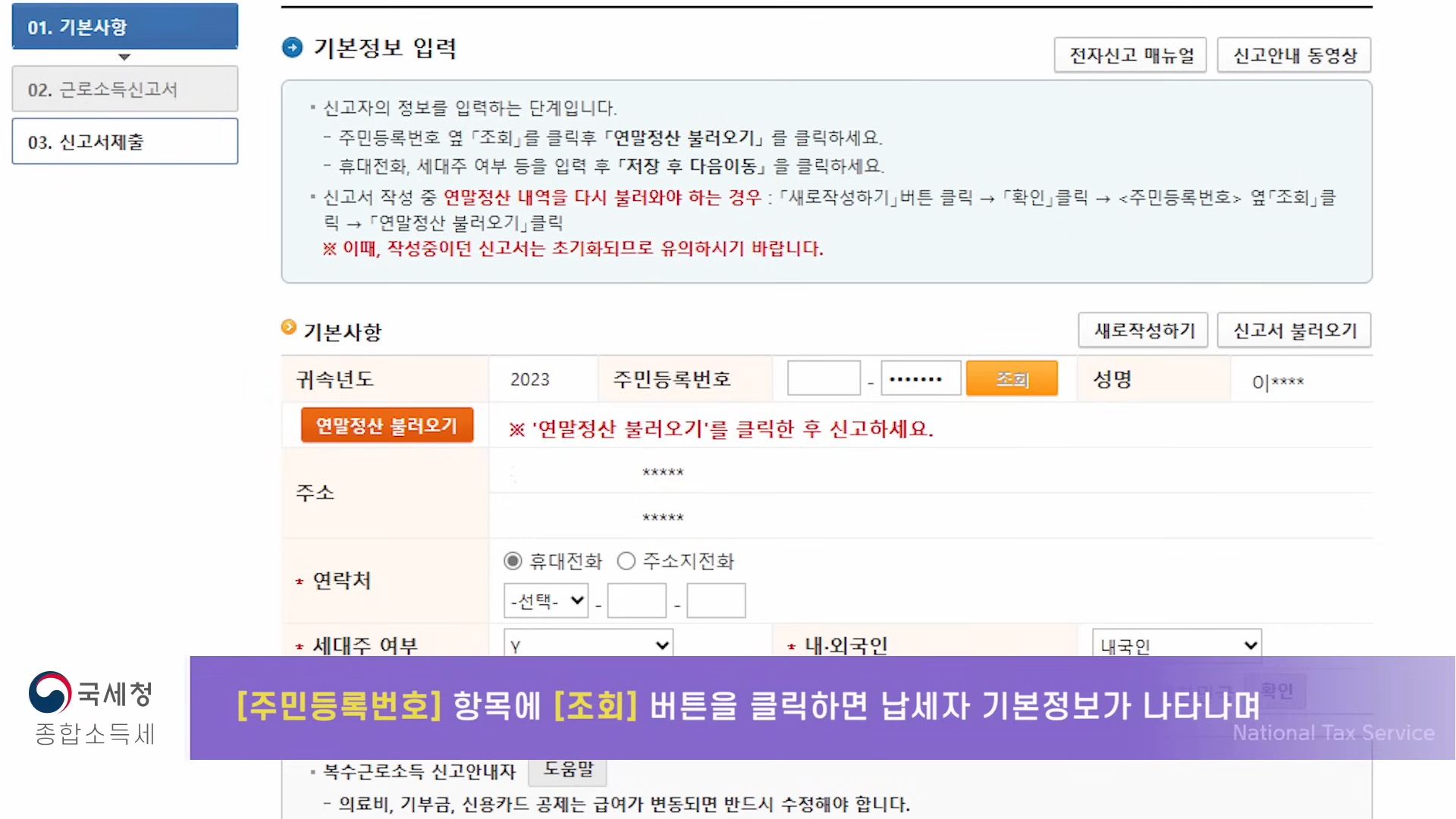This screenshot has height=819, width=1456.
Task: Click the blue arrow icon beside 기본정보 입력
Action: coord(292,48)
